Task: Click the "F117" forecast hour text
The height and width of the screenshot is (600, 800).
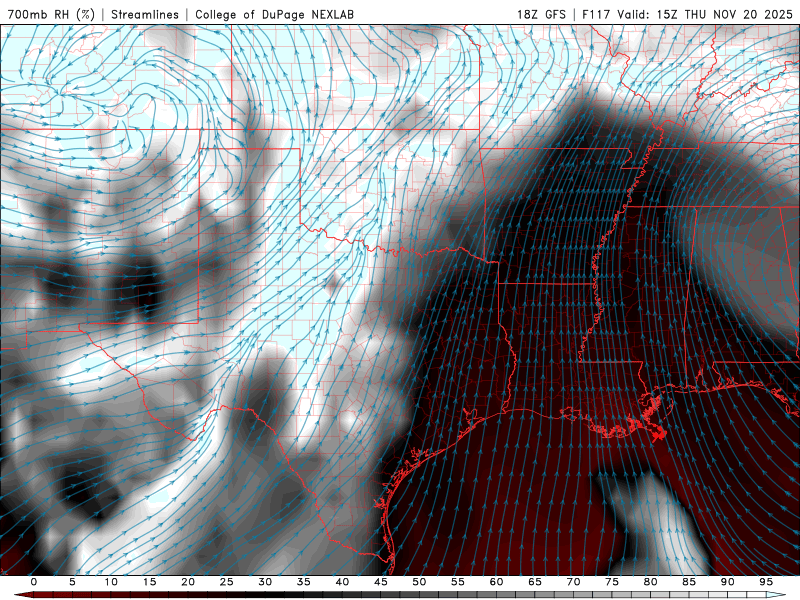Action: point(597,14)
